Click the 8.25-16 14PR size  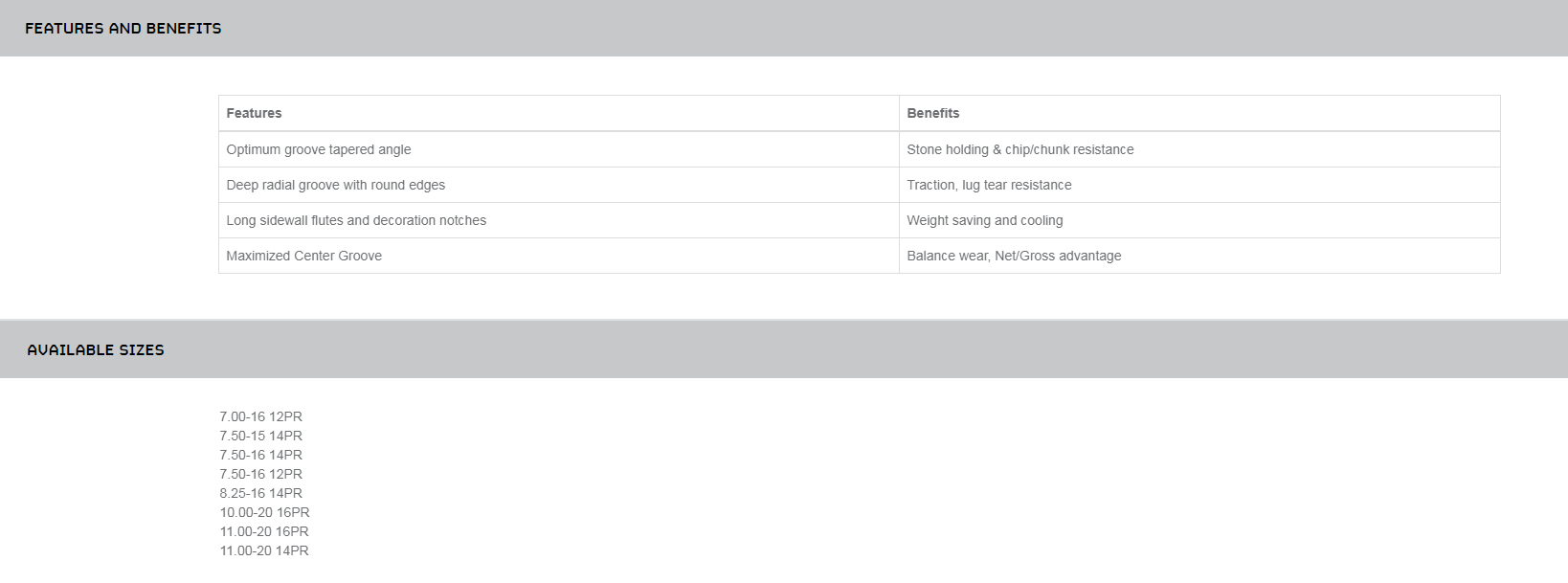tap(260, 493)
